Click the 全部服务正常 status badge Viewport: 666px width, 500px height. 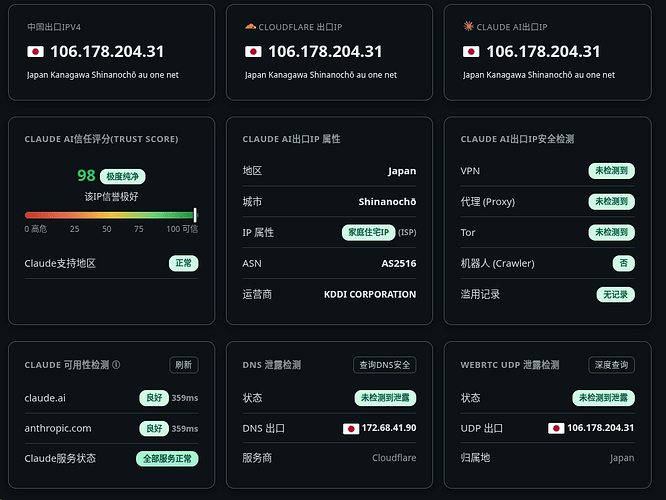(x=167, y=459)
